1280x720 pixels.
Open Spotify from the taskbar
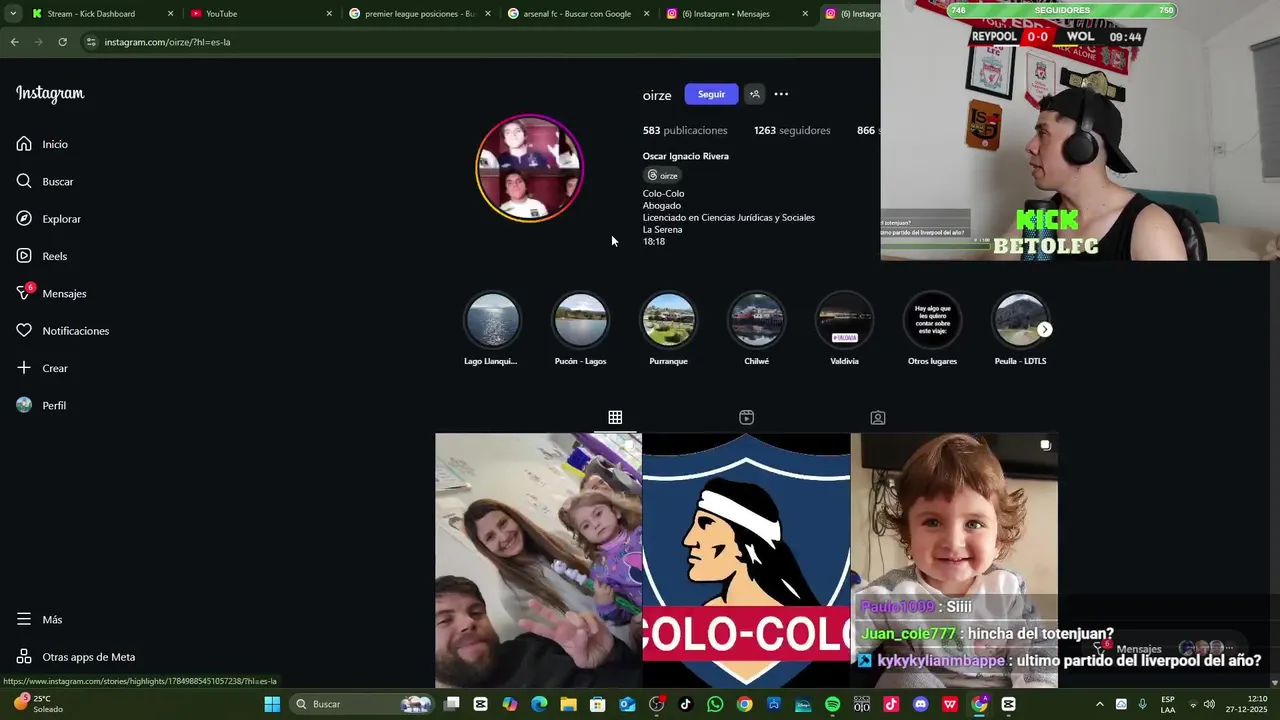tap(832, 704)
